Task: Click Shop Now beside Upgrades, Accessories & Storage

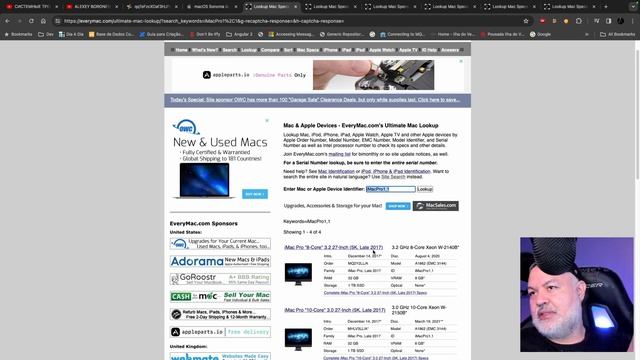Action: pos(398,206)
